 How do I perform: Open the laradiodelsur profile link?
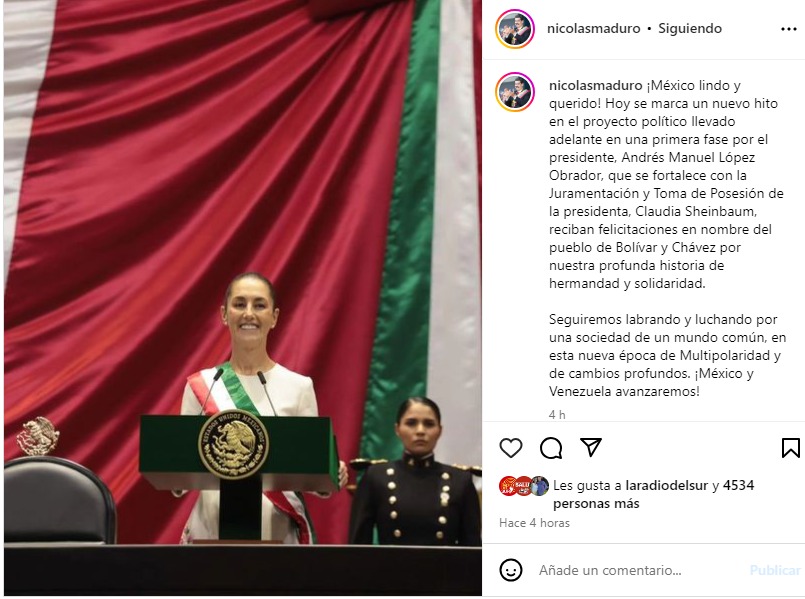(666, 485)
